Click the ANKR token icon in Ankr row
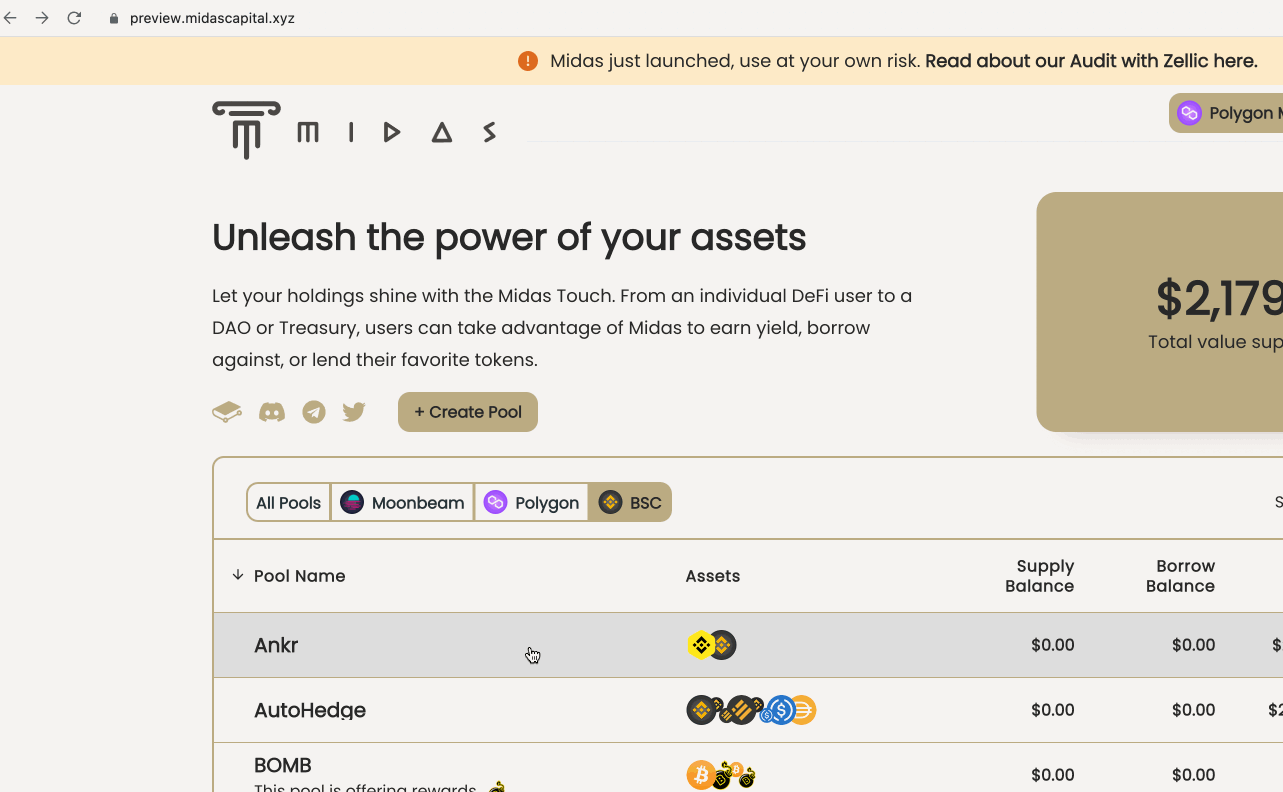Image resolution: width=1283 pixels, height=792 pixels. 700,645
